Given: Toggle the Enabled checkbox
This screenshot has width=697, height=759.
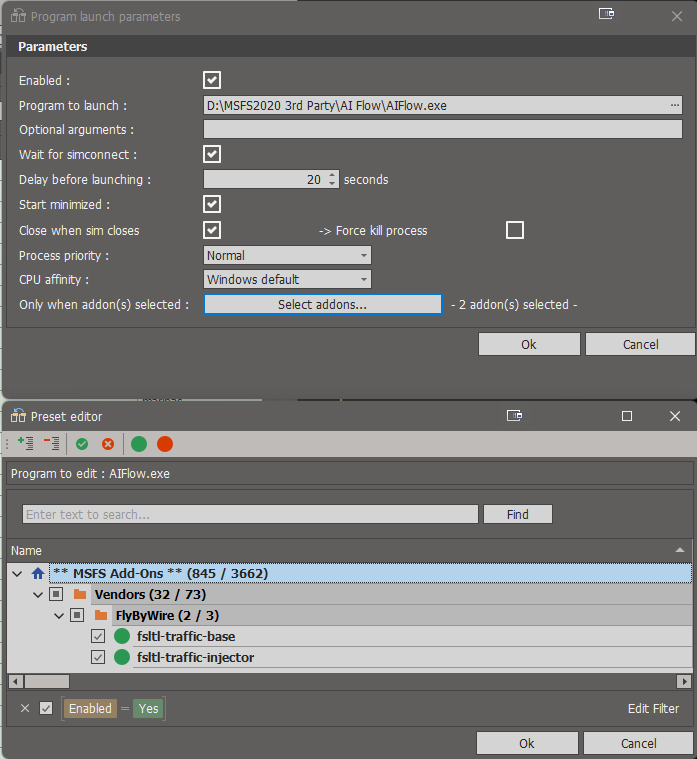Looking at the screenshot, I should click(212, 80).
